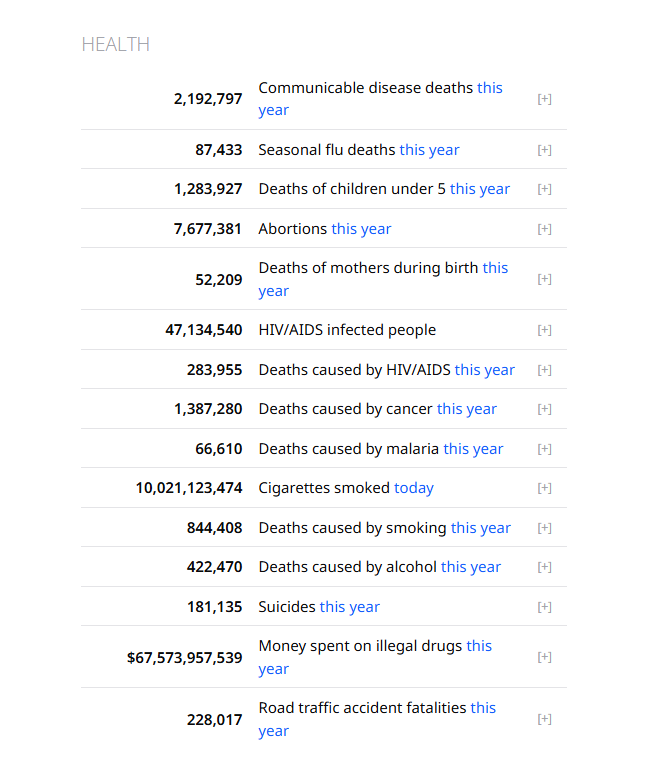The width and height of the screenshot is (647, 777).
Task: Click the $67,573,957,539 illegal drugs counter
Action: click(x=185, y=658)
